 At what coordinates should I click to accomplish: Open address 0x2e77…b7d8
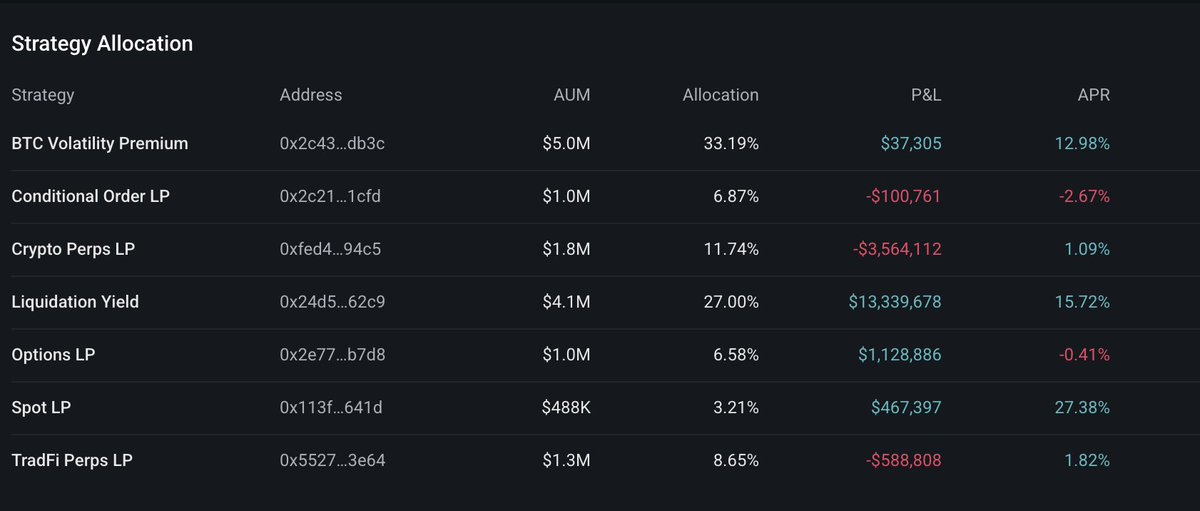[333, 355]
